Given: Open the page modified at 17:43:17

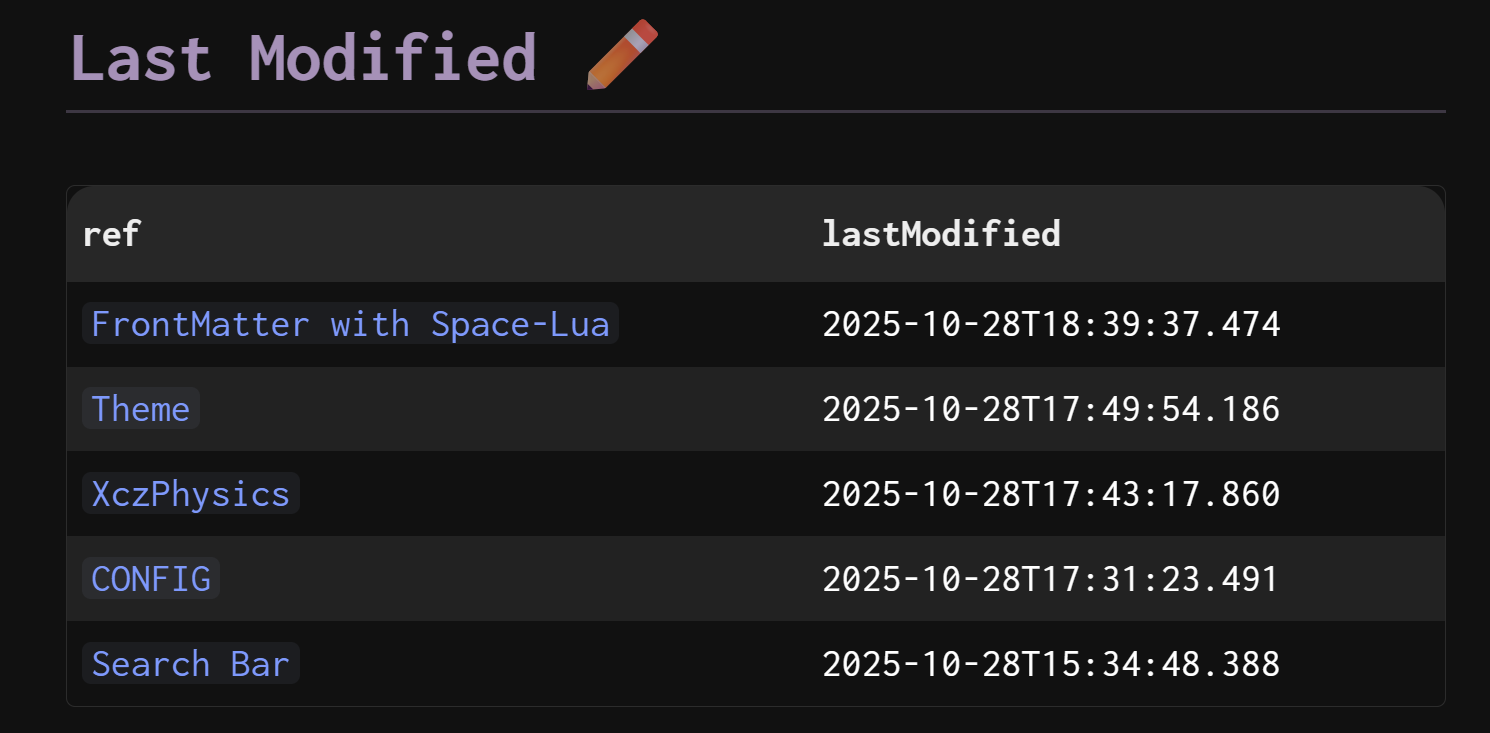Looking at the screenshot, I should [190, 494].
